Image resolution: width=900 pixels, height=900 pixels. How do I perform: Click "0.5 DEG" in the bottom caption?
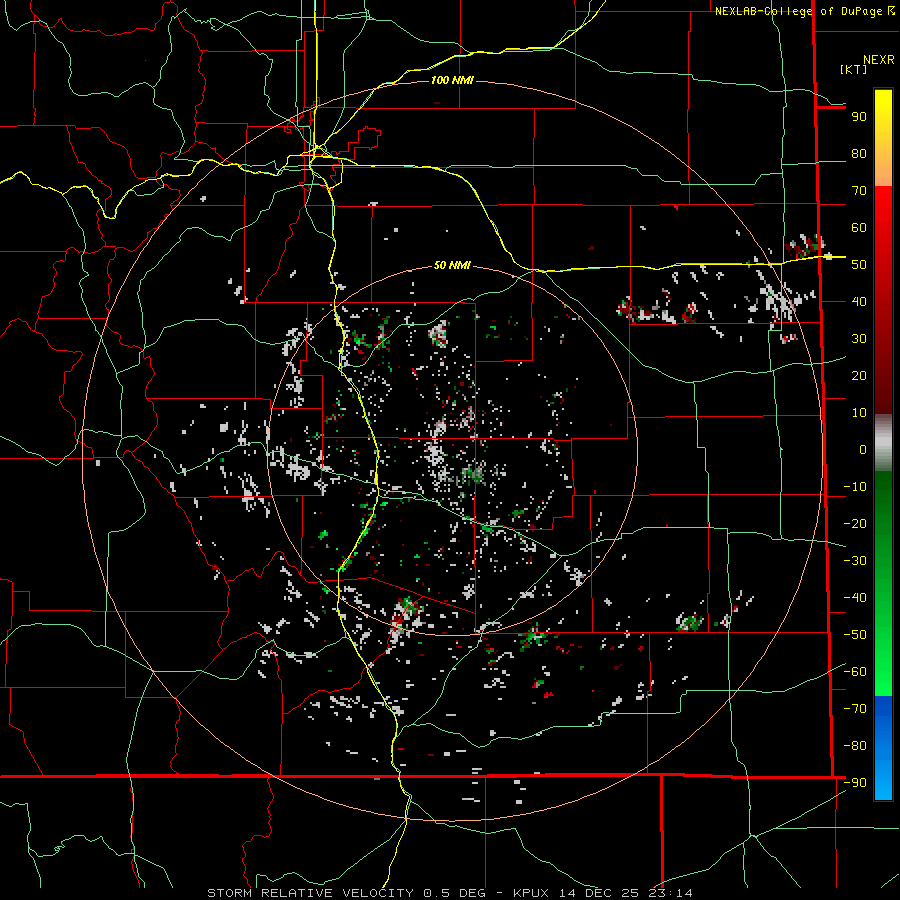(x=455, y=893)
